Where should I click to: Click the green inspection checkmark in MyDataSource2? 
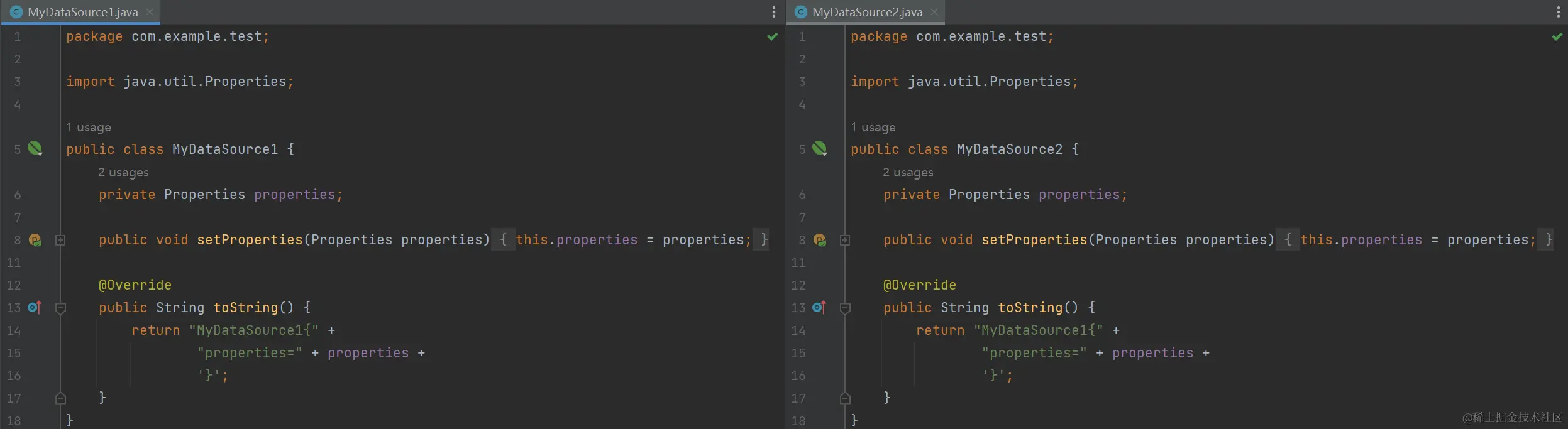tap(1557, 36)
